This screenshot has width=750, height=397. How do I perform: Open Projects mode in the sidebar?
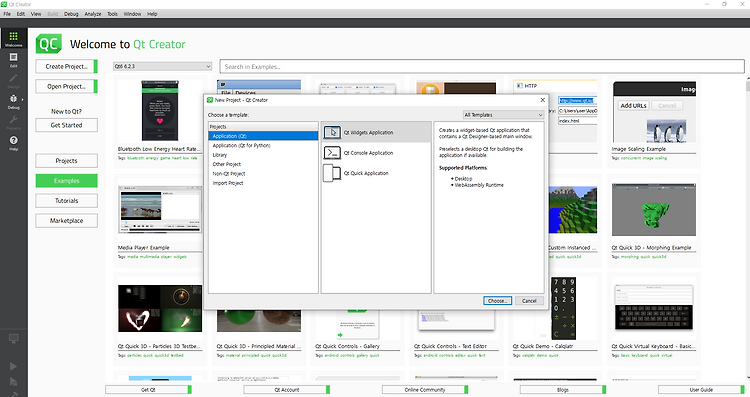13,122
